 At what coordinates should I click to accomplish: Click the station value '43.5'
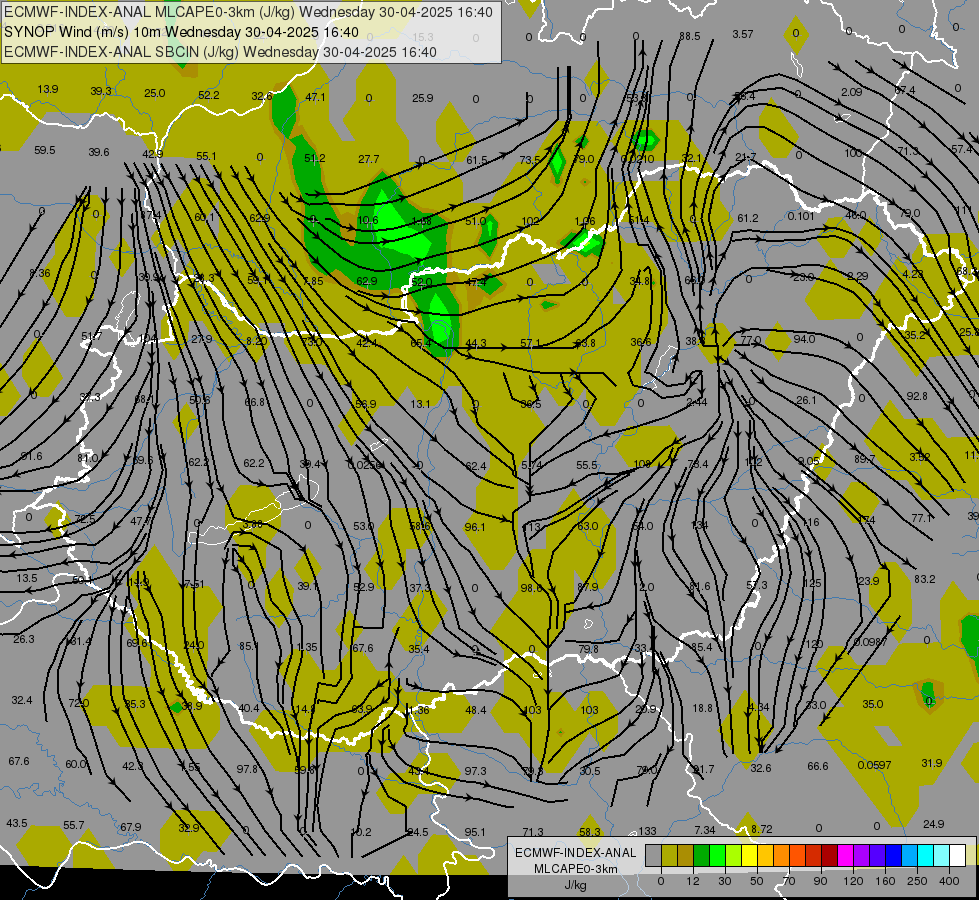[x=17, y=823]
